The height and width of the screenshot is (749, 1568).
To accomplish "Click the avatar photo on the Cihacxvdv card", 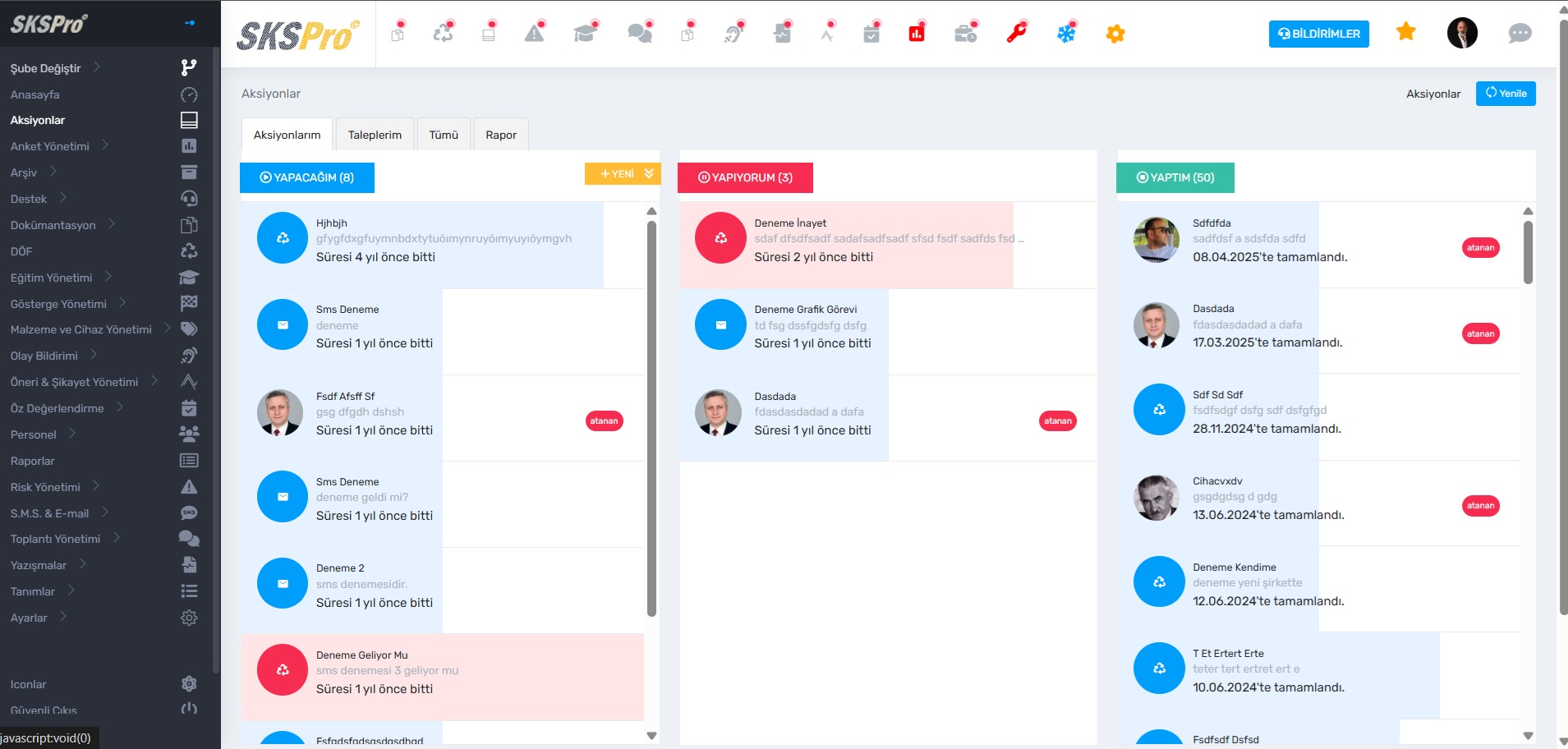I will point(1156,498).
